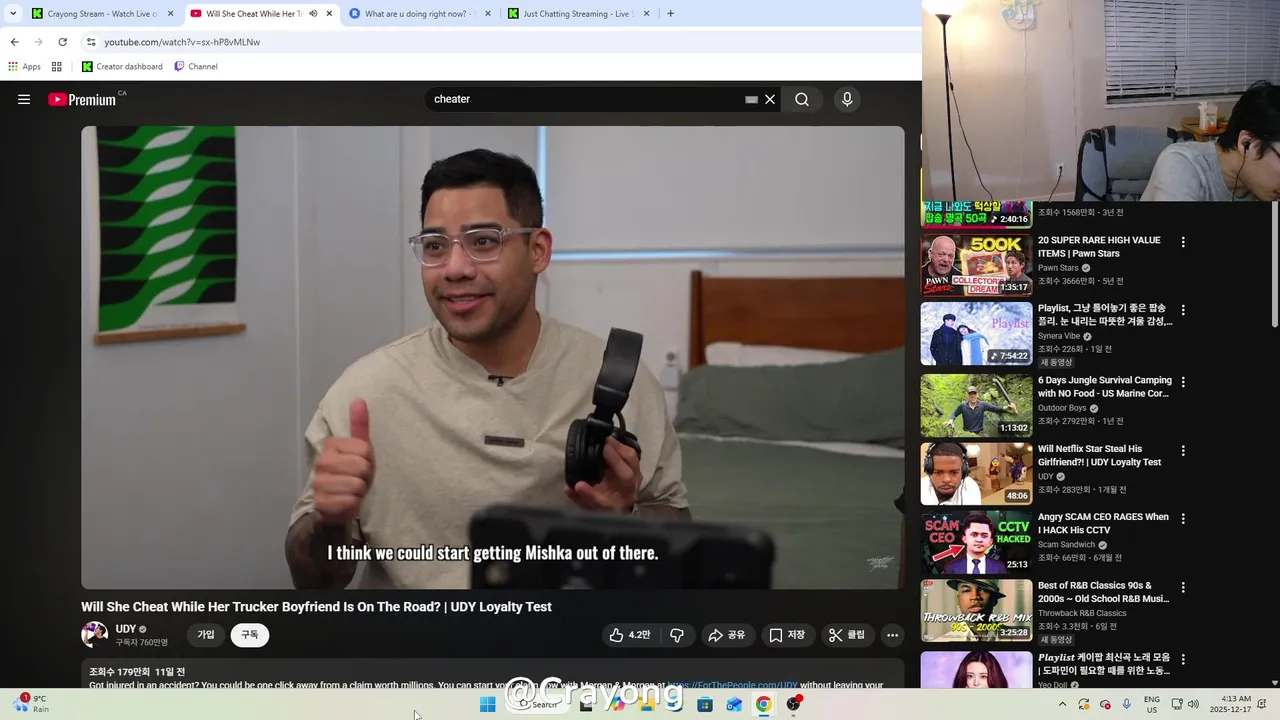Open the UDY channel avatar
The height and width of the screenshot is (720, 1280).
pyautogui.click(x=94, y=635)
